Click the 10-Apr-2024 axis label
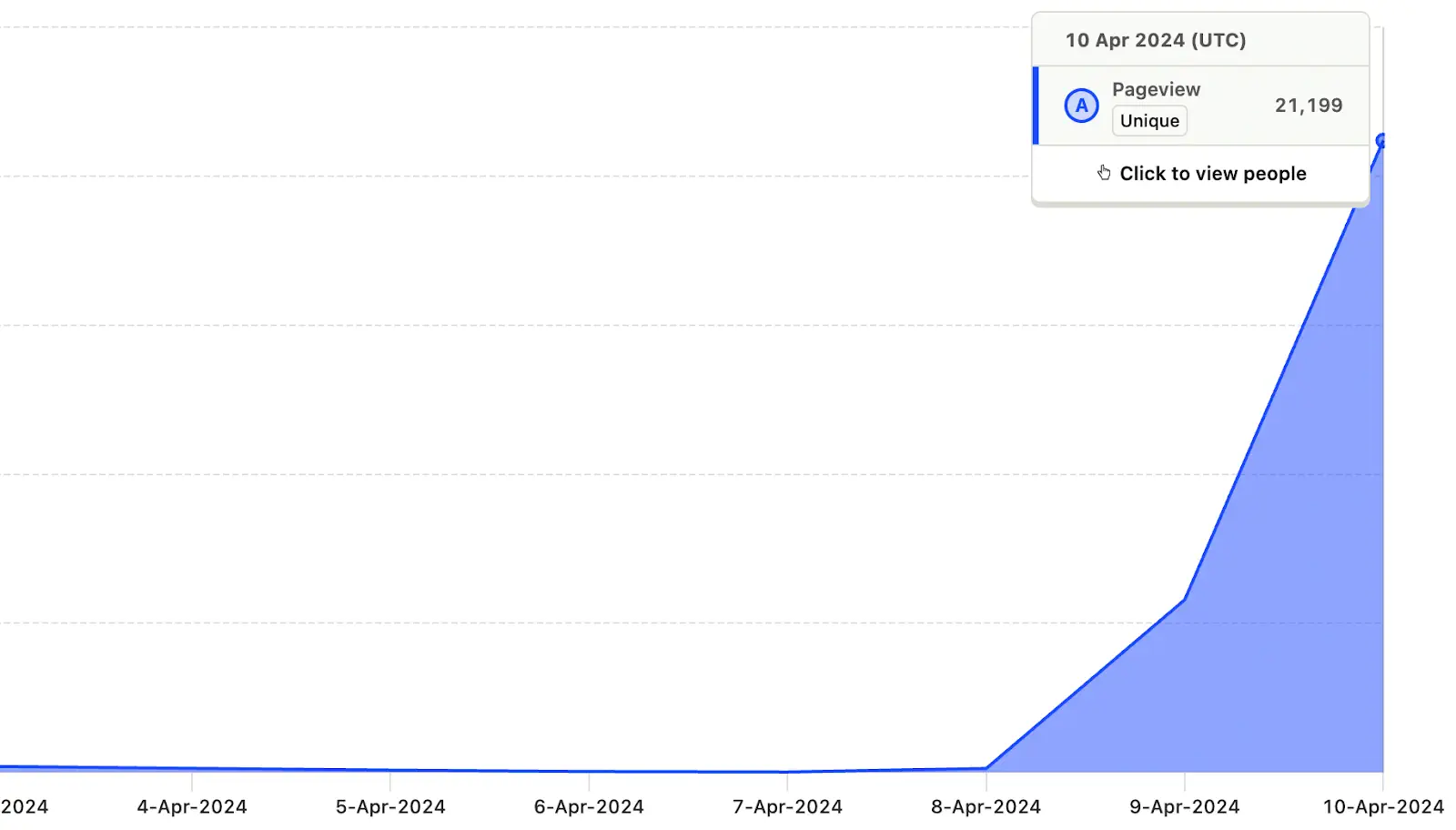 1383,807
